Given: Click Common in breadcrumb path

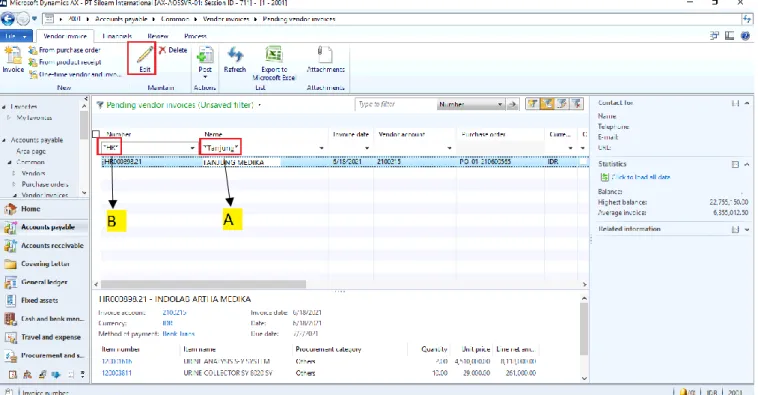Looking at the screenshot, I should (175, 19).
